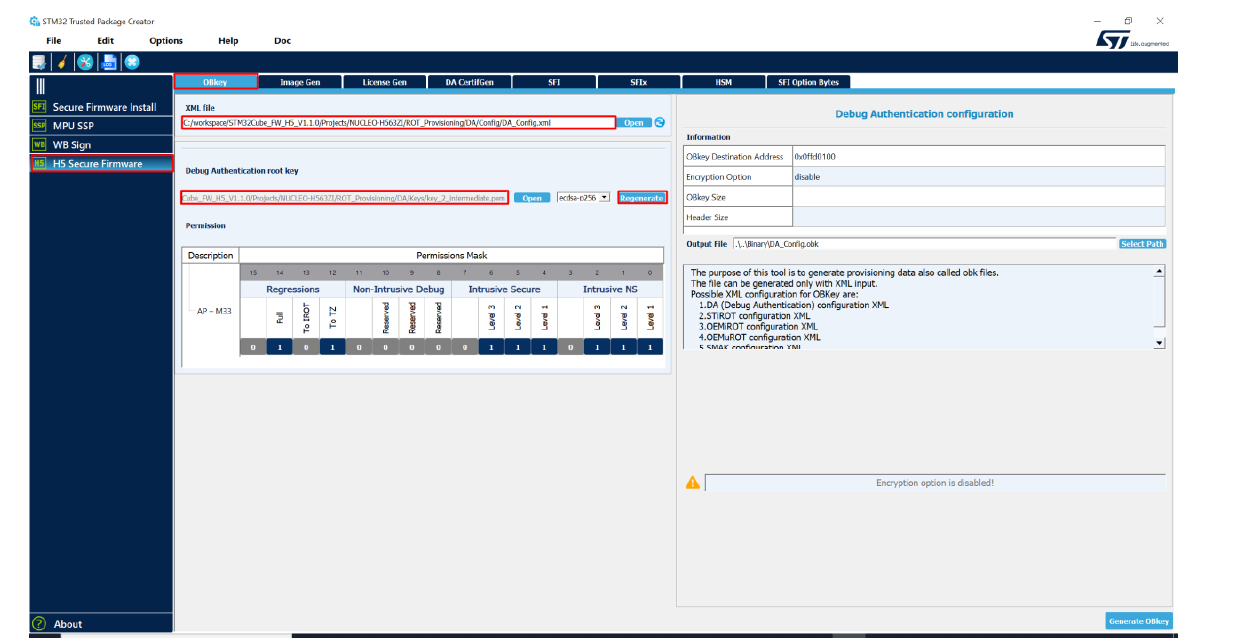This screenshot has width=1233, height=644.
Task: Click the Generate OBkey button
Action: point(1139,621)
